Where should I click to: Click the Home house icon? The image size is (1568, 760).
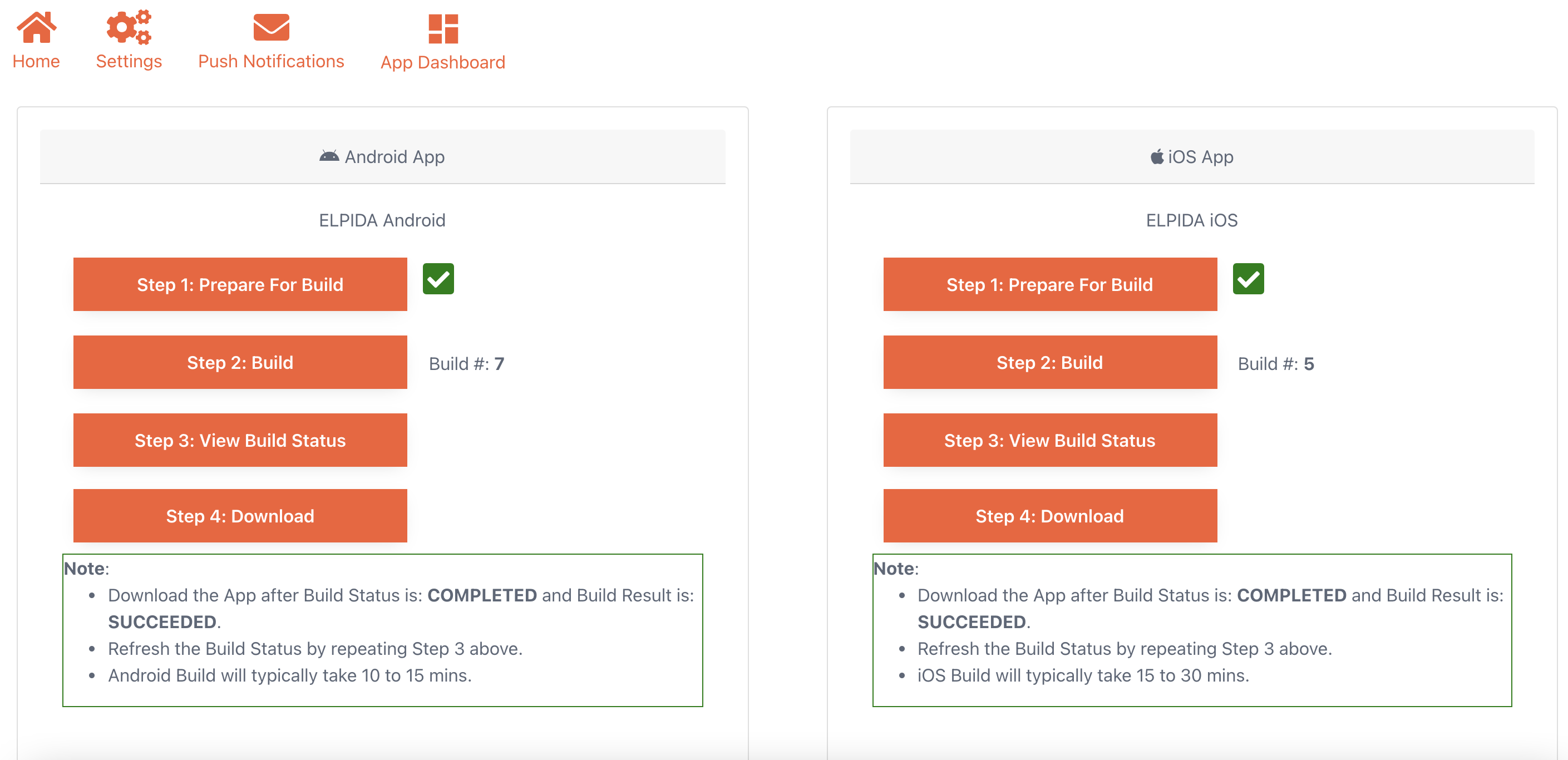(37, 27)
